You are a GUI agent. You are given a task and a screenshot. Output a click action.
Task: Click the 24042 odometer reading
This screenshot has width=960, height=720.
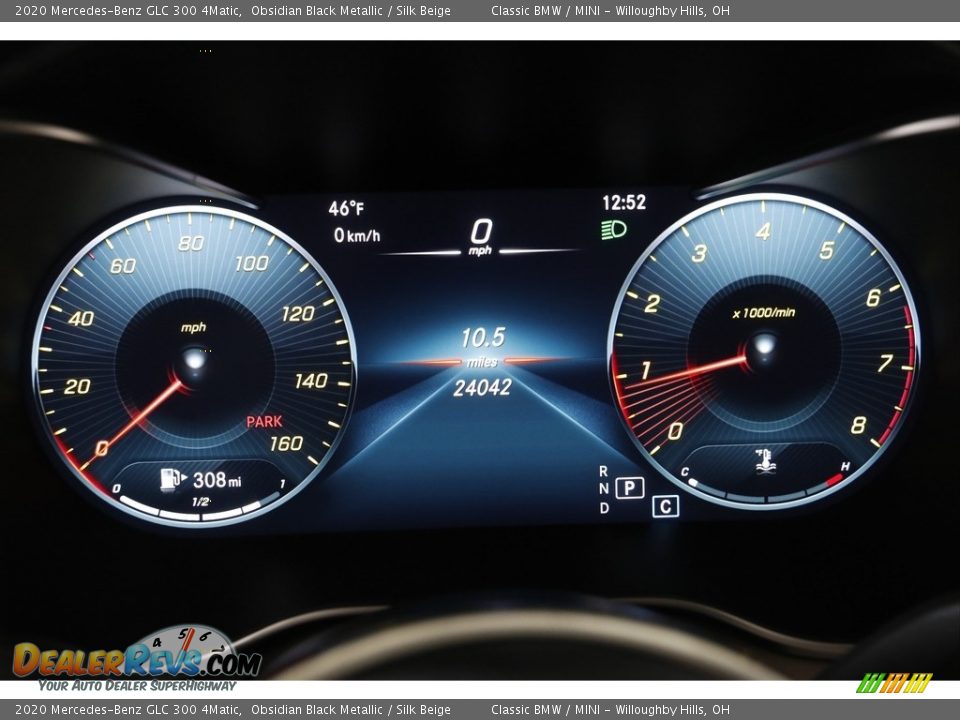coord(482,388)
